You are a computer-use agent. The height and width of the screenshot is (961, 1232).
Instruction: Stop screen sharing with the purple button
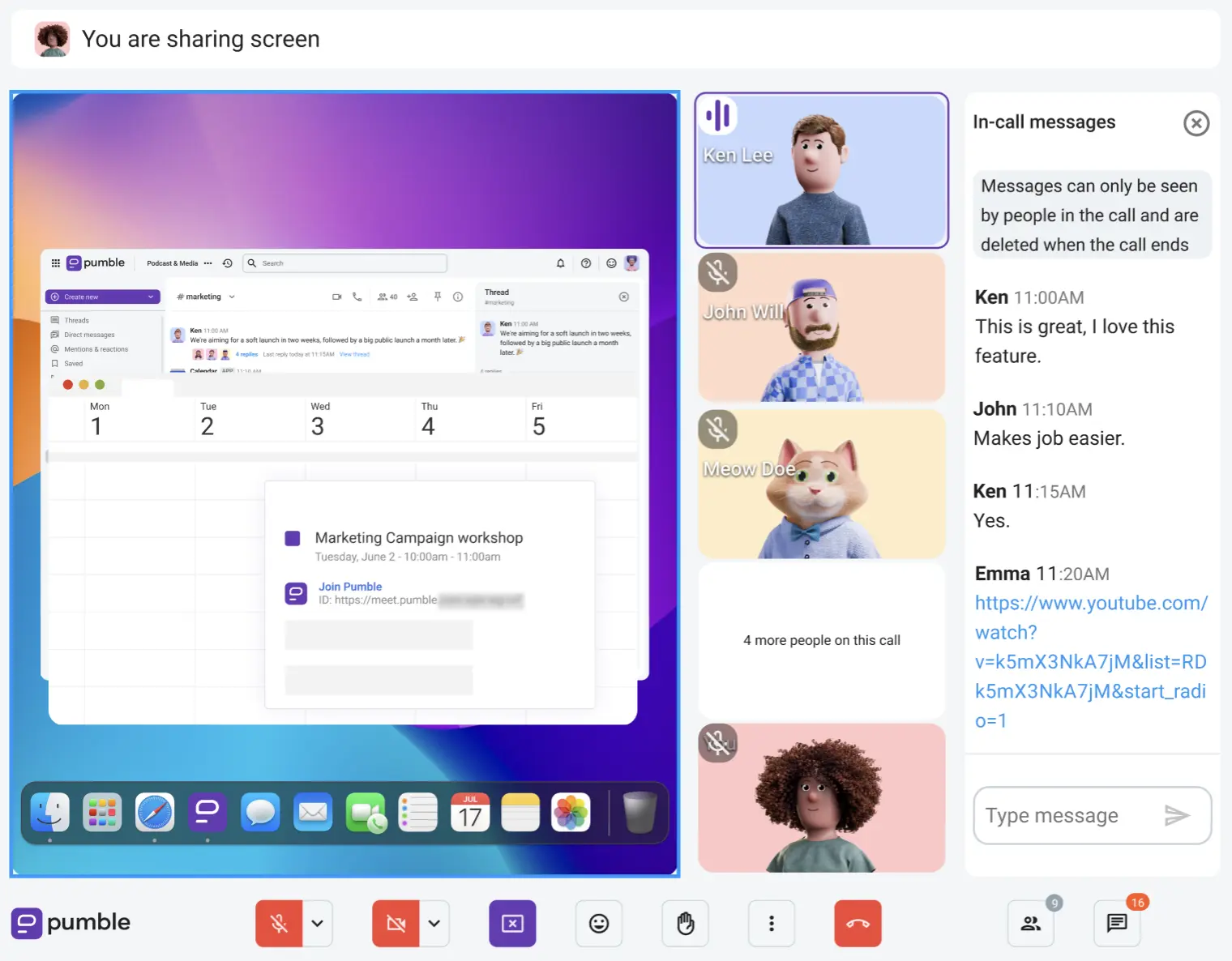pyautogui.click(x=512, y=923)
